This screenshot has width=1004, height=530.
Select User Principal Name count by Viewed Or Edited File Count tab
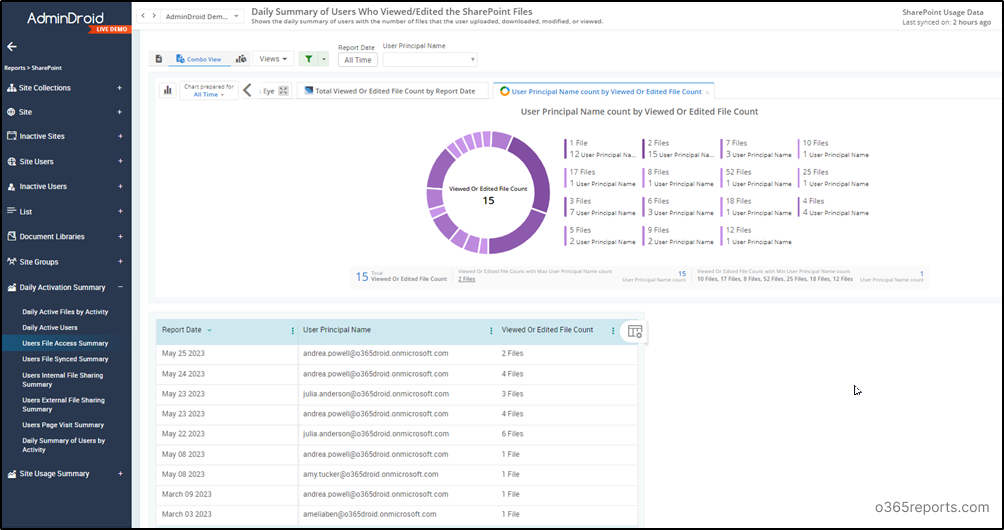[603, 92]
